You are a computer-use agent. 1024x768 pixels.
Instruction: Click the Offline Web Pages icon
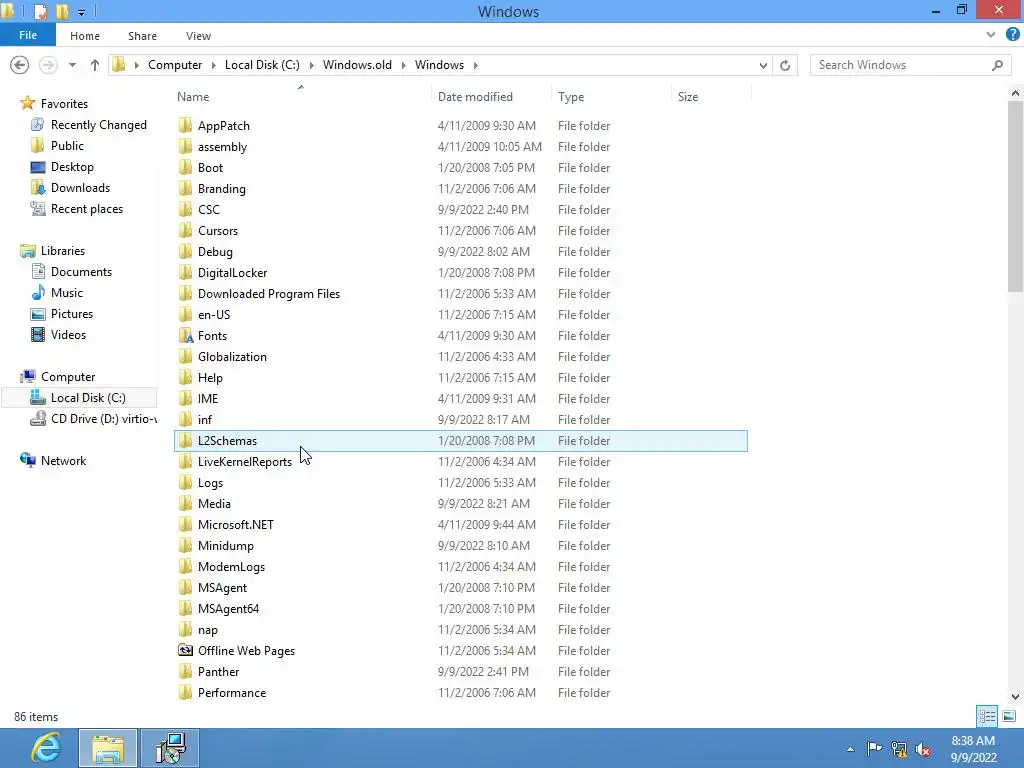click(186, 650)
